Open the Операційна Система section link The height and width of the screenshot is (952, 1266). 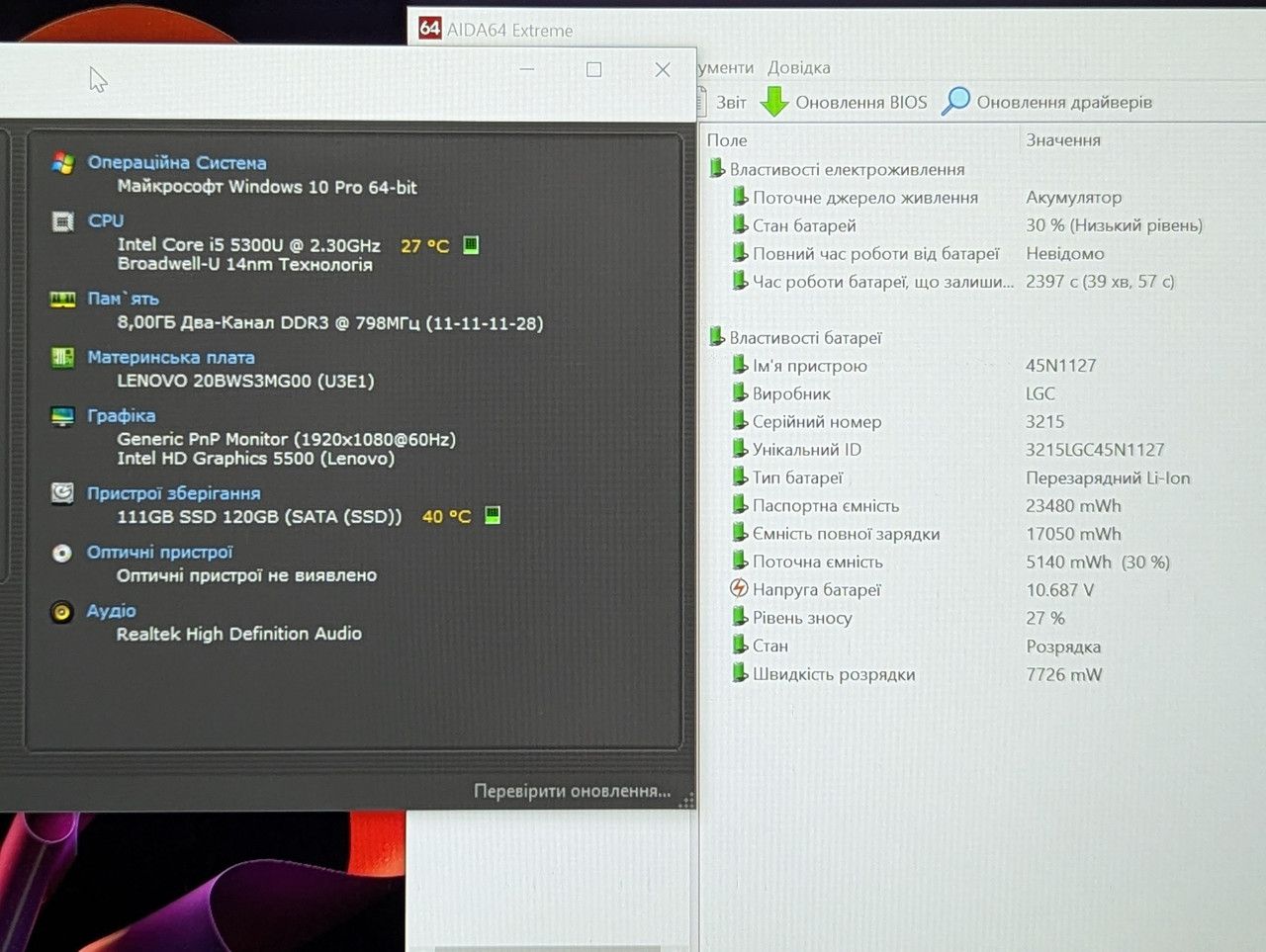[176, 162]
